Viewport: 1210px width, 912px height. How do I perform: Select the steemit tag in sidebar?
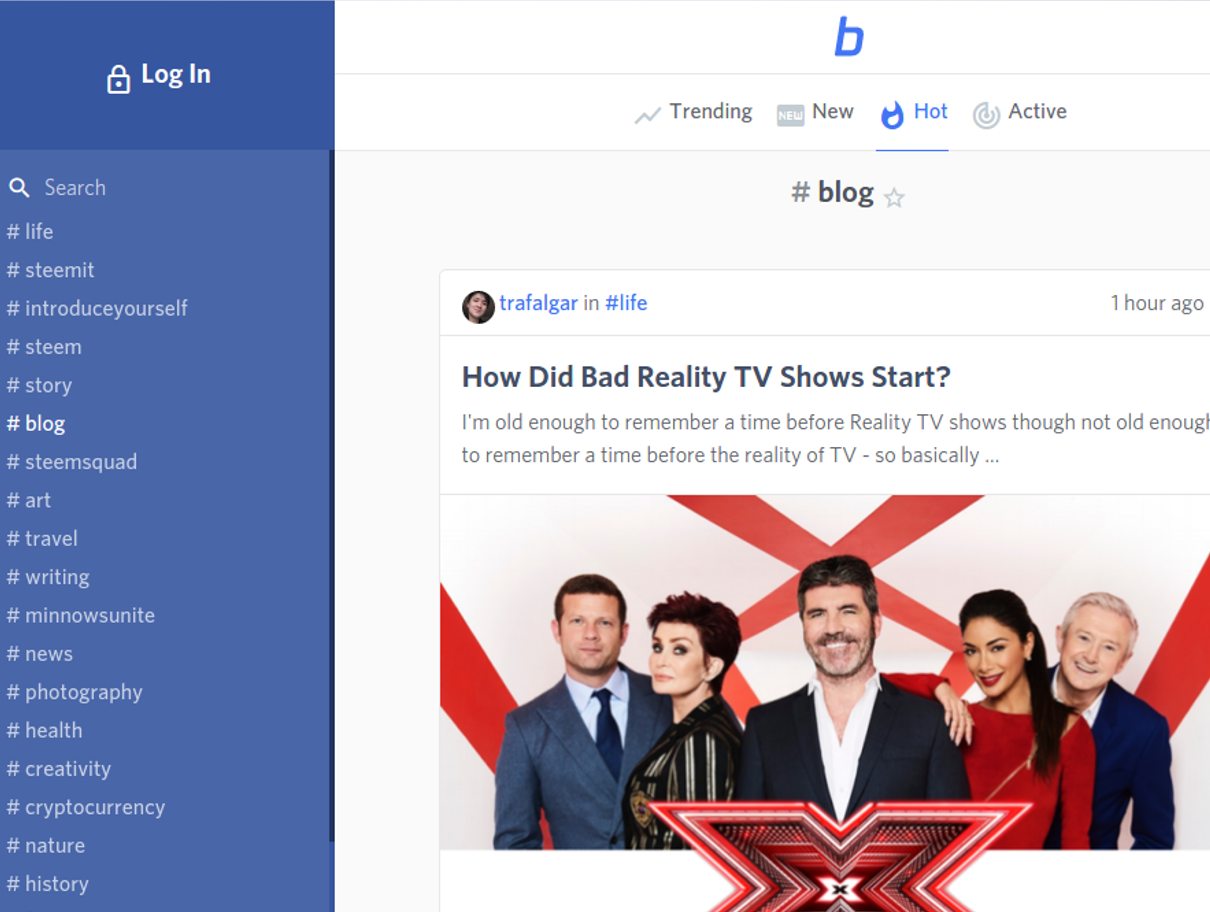coord(50,270)
